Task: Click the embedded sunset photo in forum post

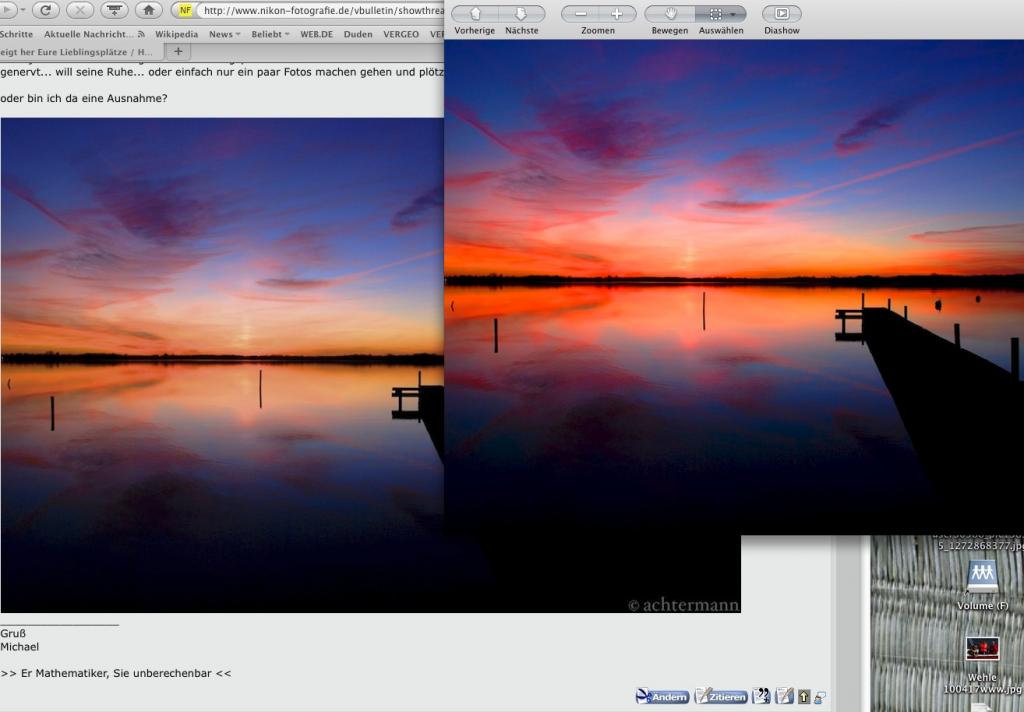Action: click(222, 366)
